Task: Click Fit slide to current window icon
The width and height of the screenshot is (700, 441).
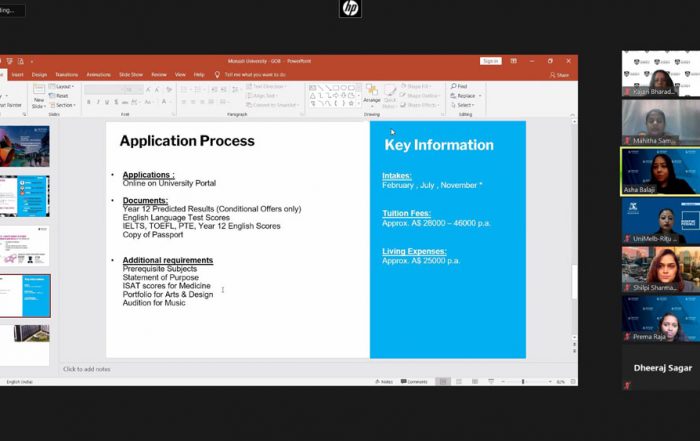Action: (x=573, y=382)
